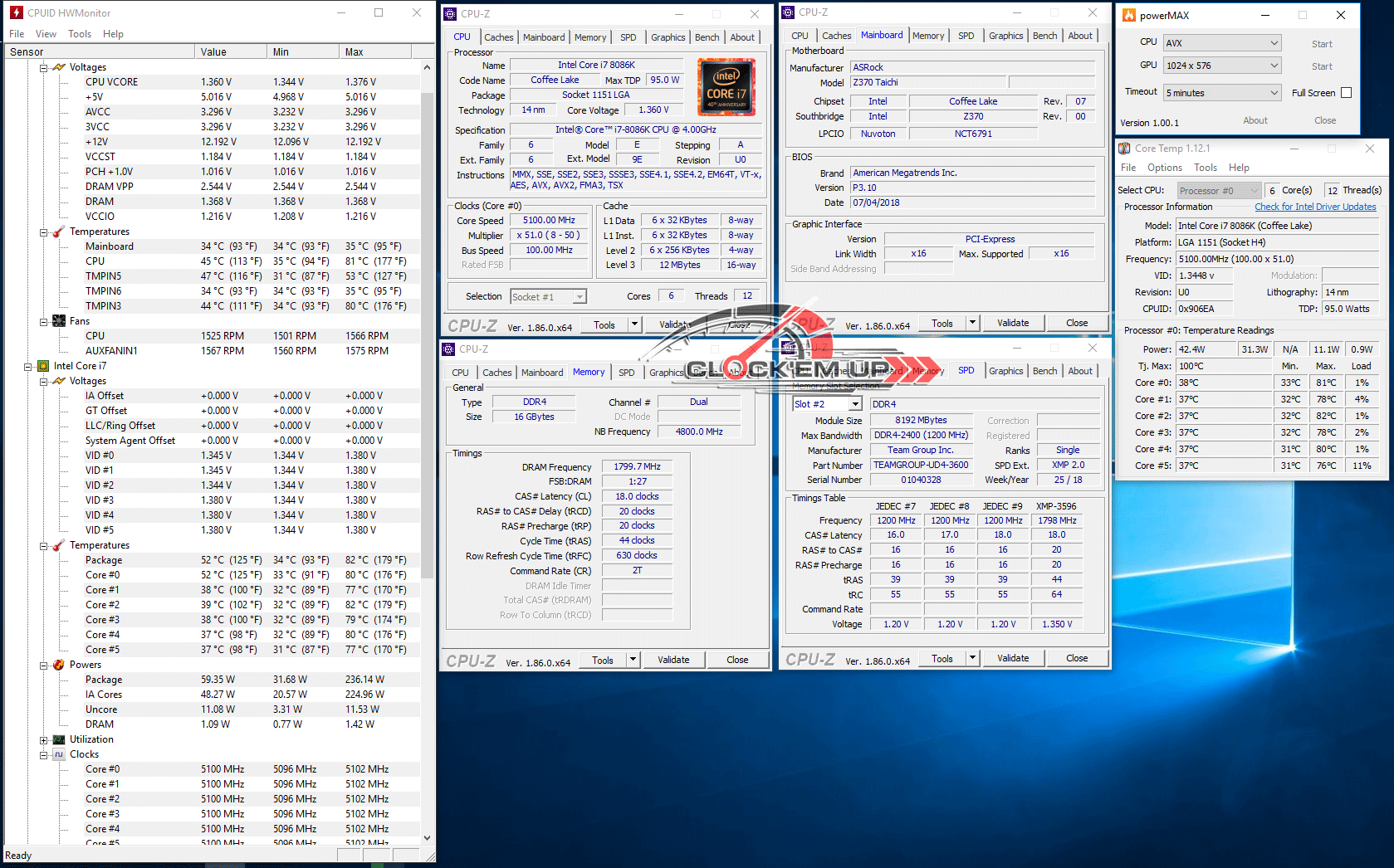This screenshot has height=868, width=1394.
Task: Open the powerMAX Timeout dropdown
Action: point(1274,93)
